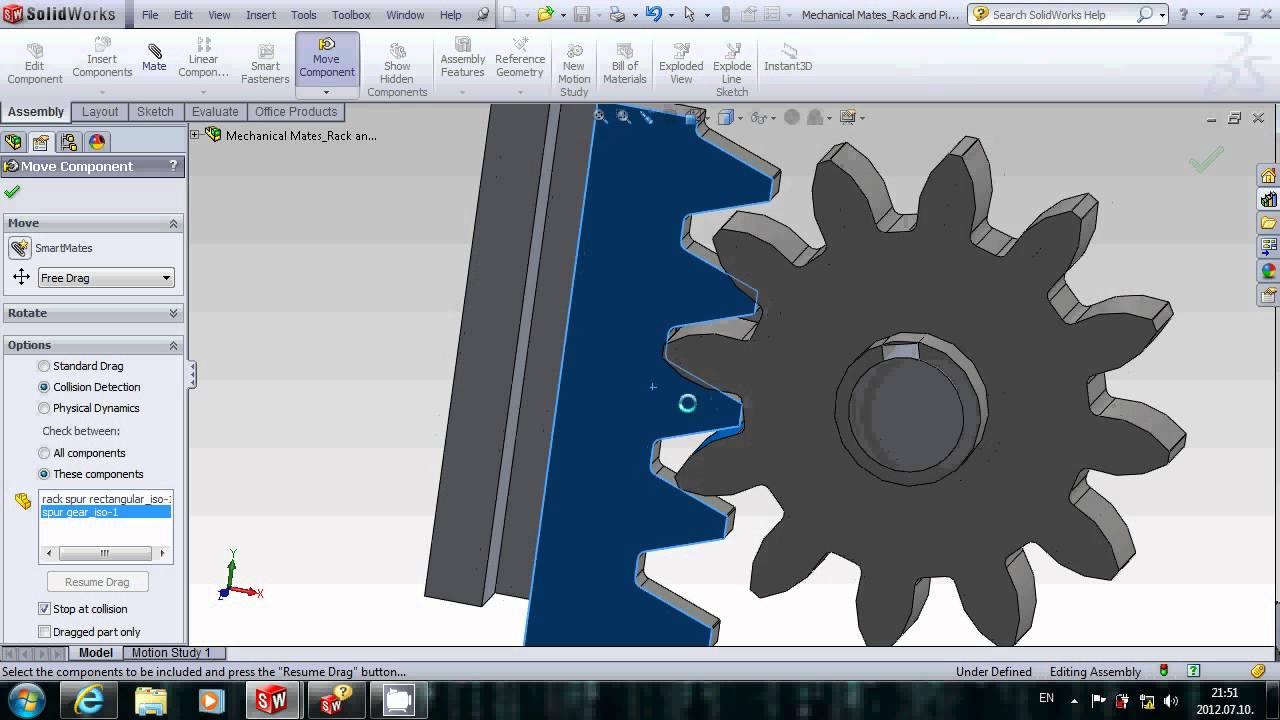
Task: Switch to Motion Study 1 tab
Action: pos(171,653)
